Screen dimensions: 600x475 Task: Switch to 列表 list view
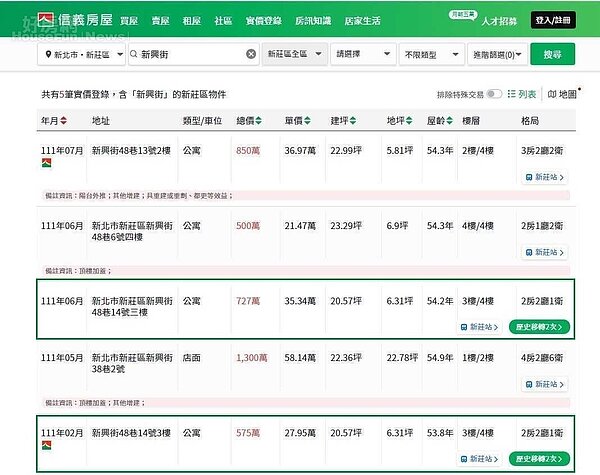[x=522, y=94]
